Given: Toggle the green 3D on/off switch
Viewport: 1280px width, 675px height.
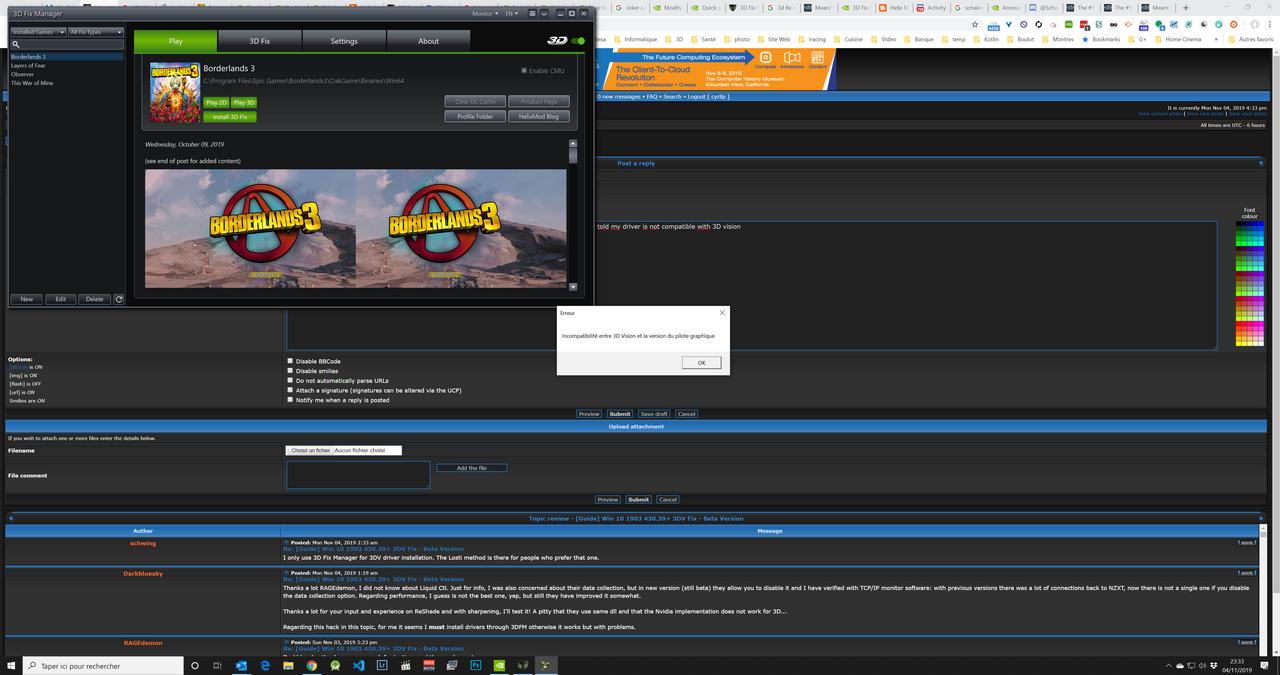Looking at the screenshot, I should coord(578,41).
